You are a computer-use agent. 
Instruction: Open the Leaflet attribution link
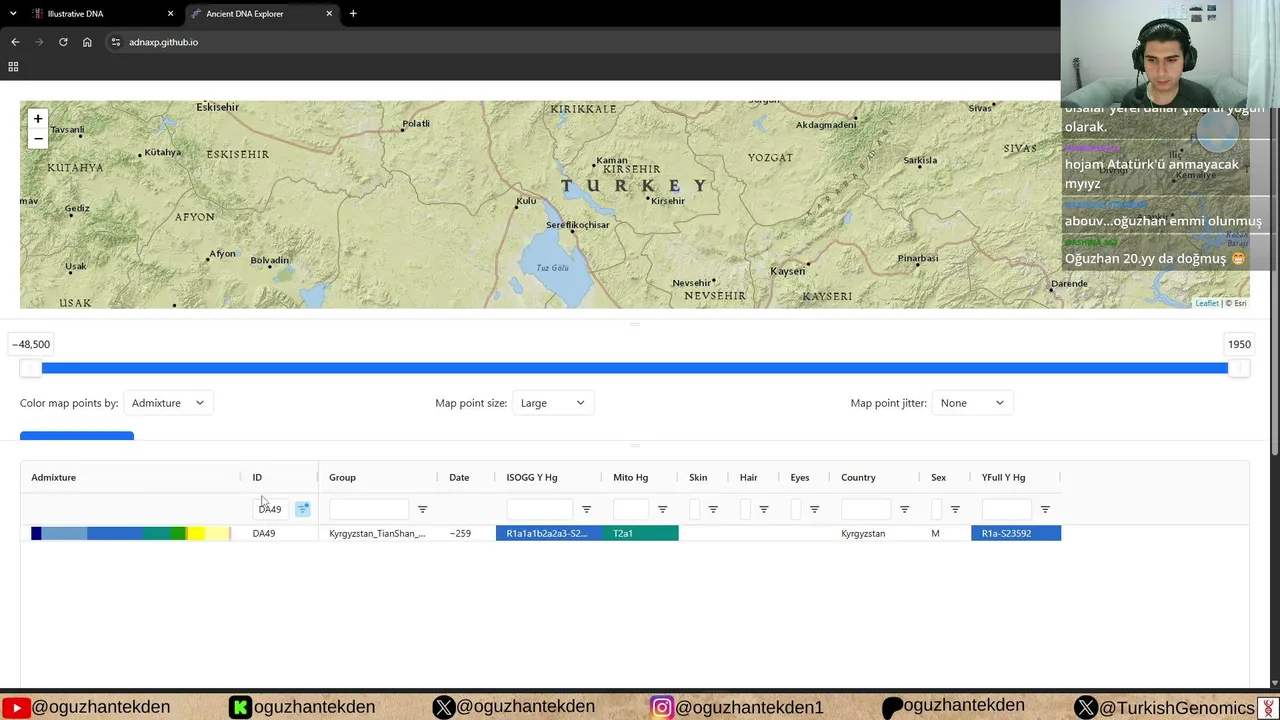coord(1207,303)
